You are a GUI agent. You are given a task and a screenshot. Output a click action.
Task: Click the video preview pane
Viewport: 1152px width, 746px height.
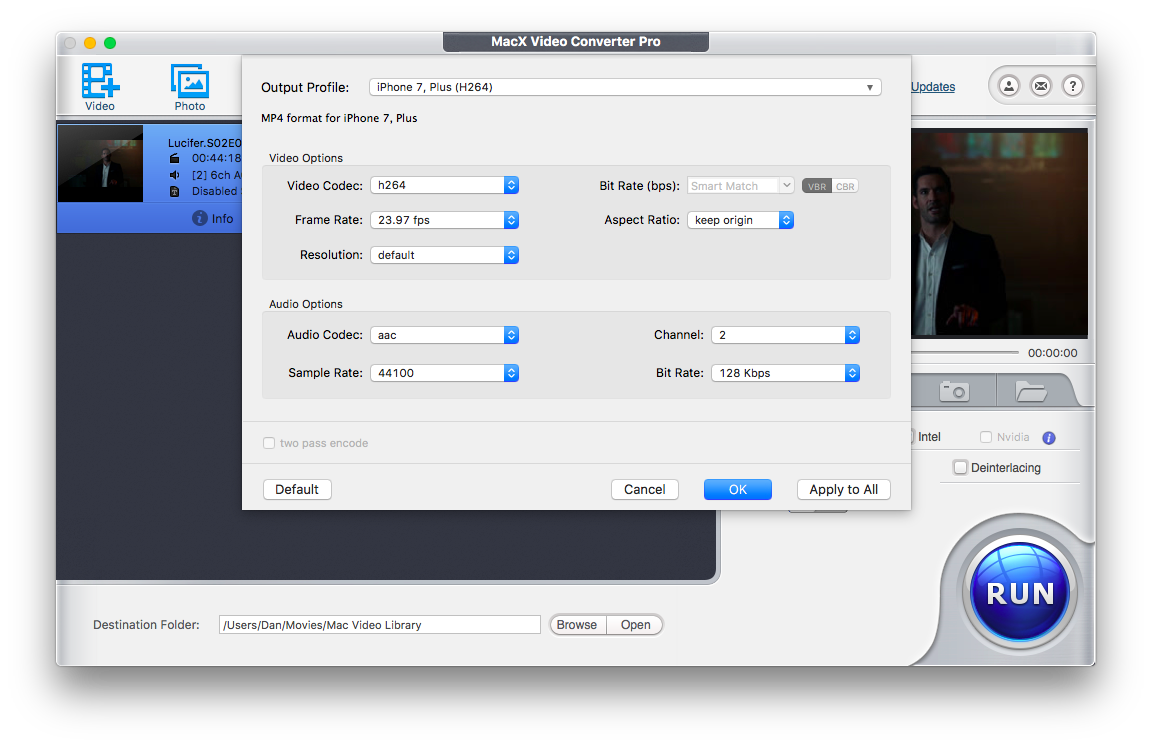tap(999, 234)
